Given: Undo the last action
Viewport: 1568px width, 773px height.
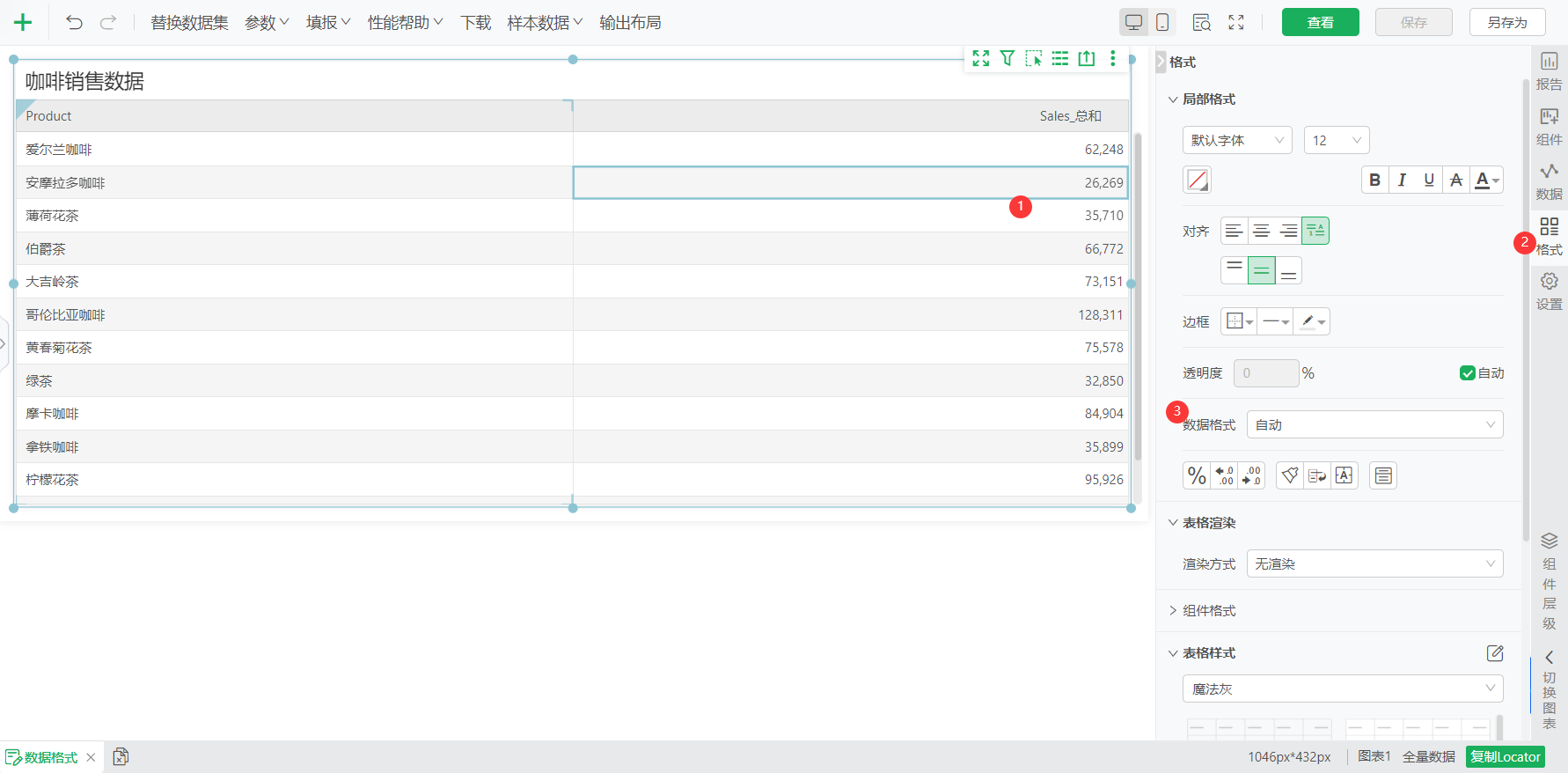Looking at the screenshot, I should point(75,23).
